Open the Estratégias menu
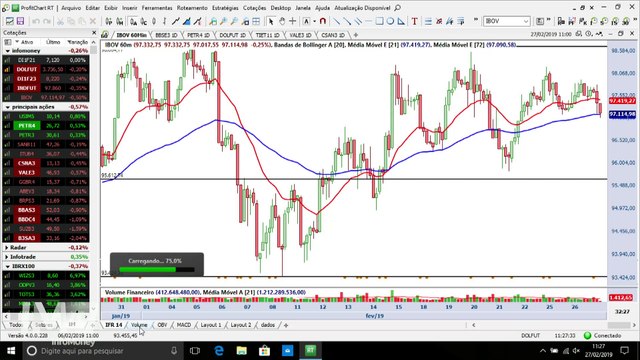Screen dimensions: 640x360 point(225,8)
